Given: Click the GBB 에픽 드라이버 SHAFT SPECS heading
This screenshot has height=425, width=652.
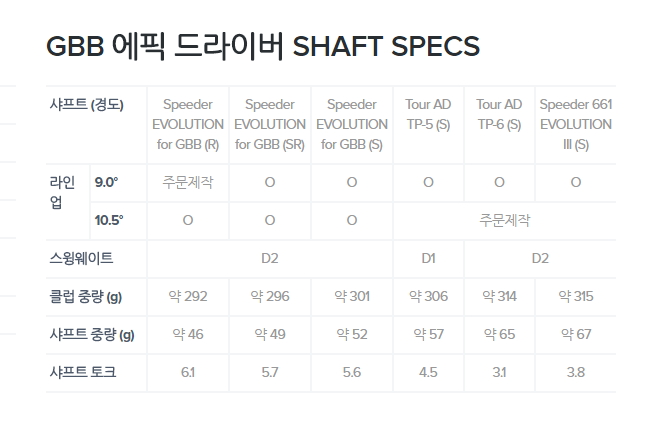Looking at the screenshot, I should point(263,46).
